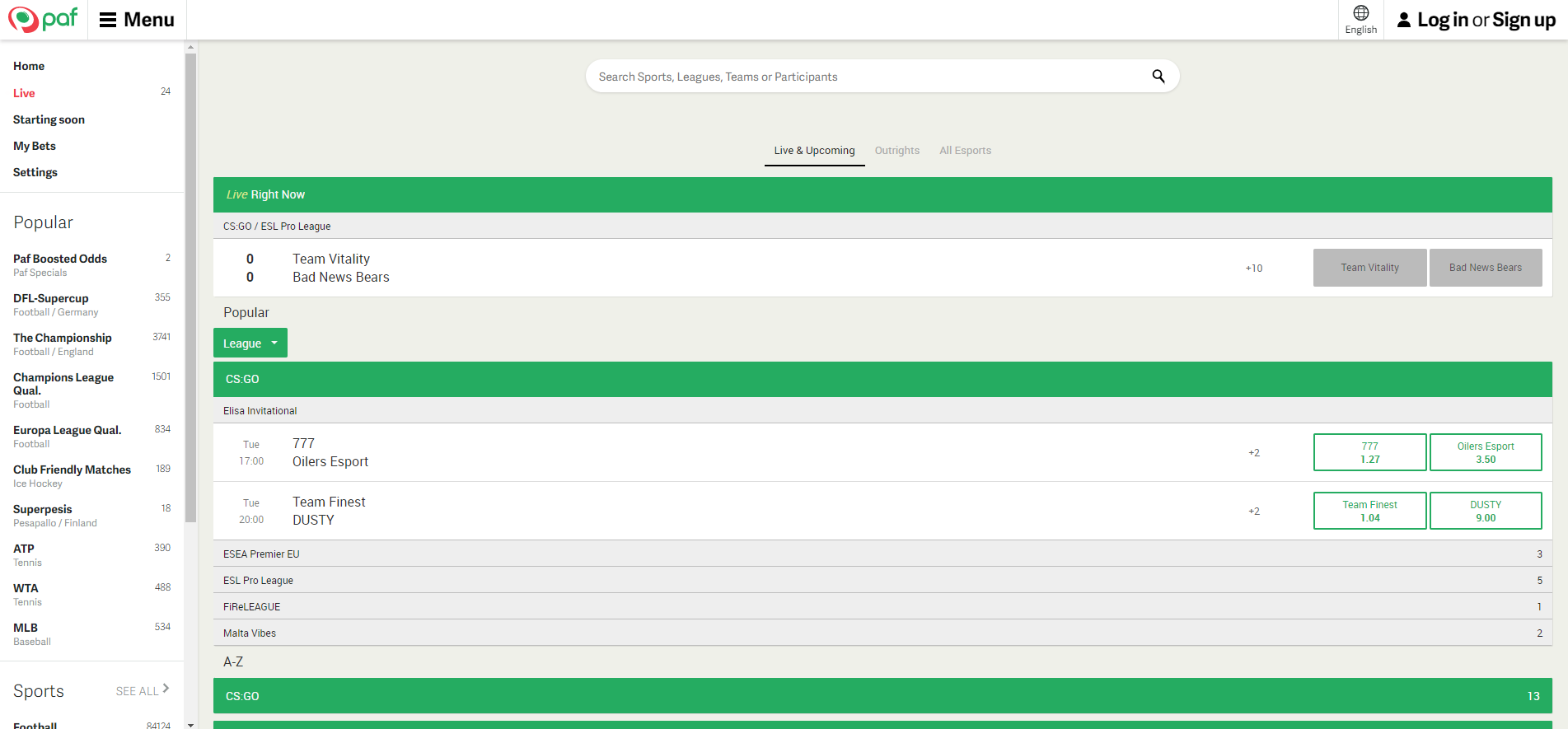Bet on Team Finest at 1.04
The image size is (1568, 729).
point(1369,511)
